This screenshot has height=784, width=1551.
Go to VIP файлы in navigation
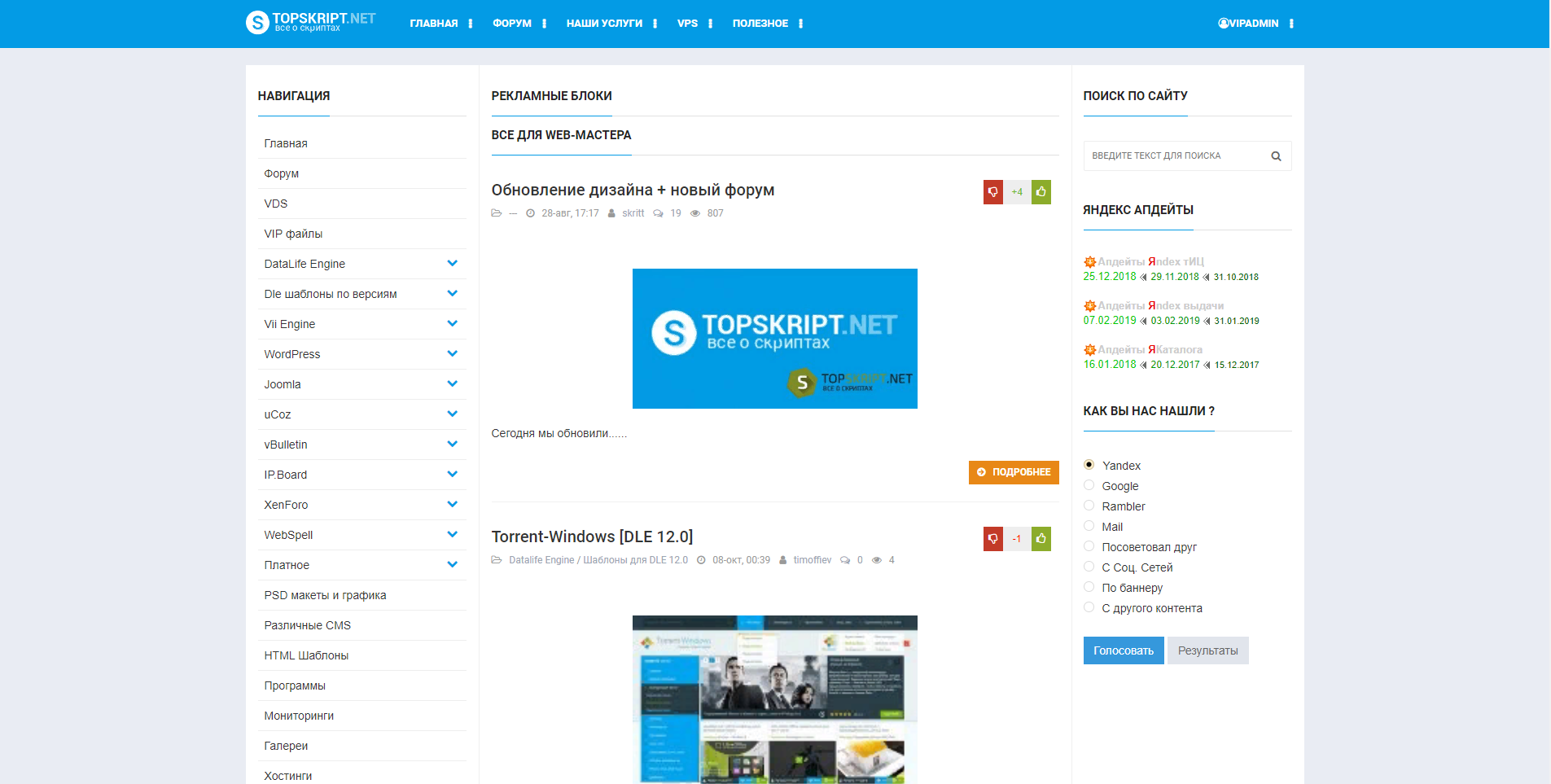293,234
